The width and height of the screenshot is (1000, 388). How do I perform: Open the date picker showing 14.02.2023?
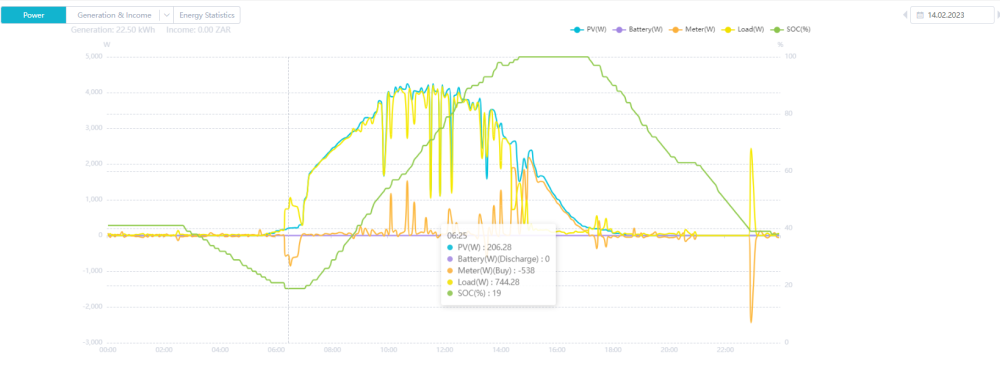[x=952, y=15]
